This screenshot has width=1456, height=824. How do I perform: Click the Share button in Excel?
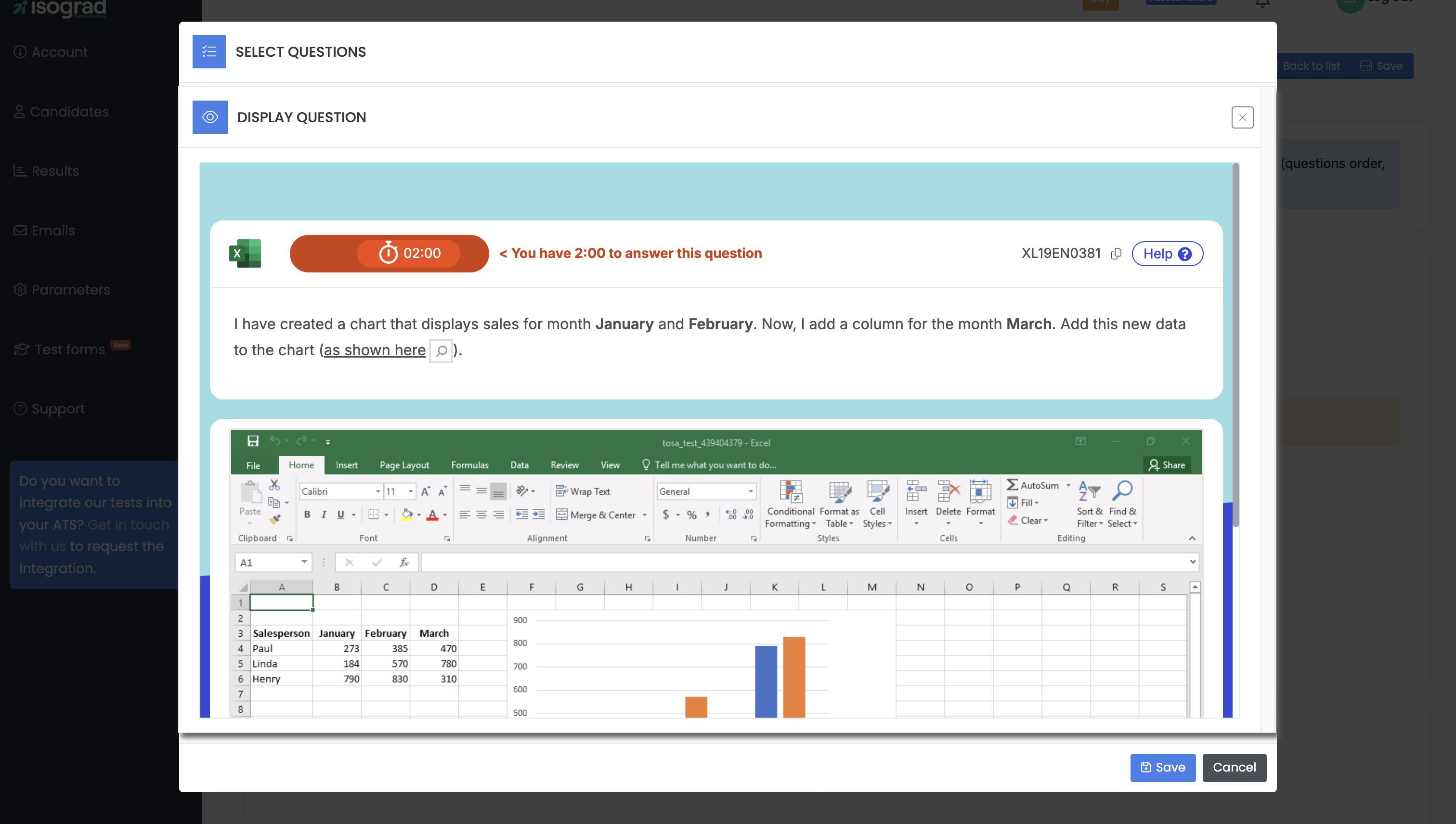pos(1167,465)
